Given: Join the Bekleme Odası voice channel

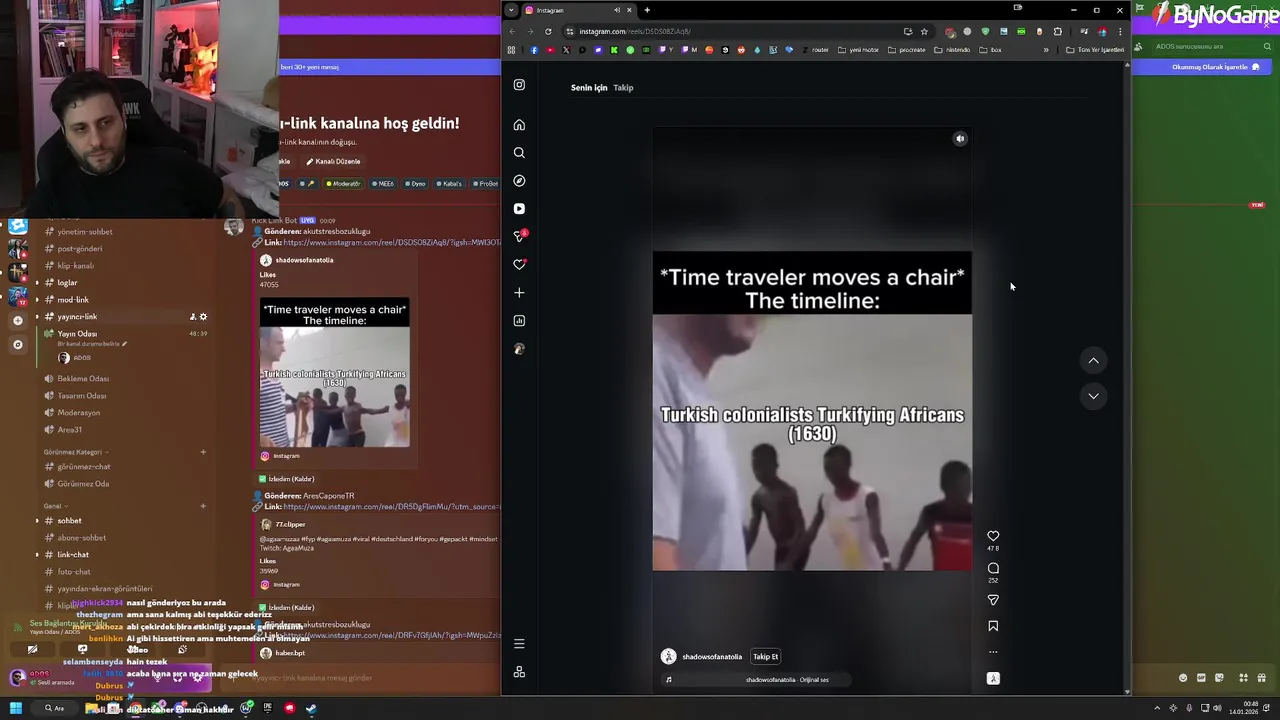Looking at the screenshot, I should [83, 379].
